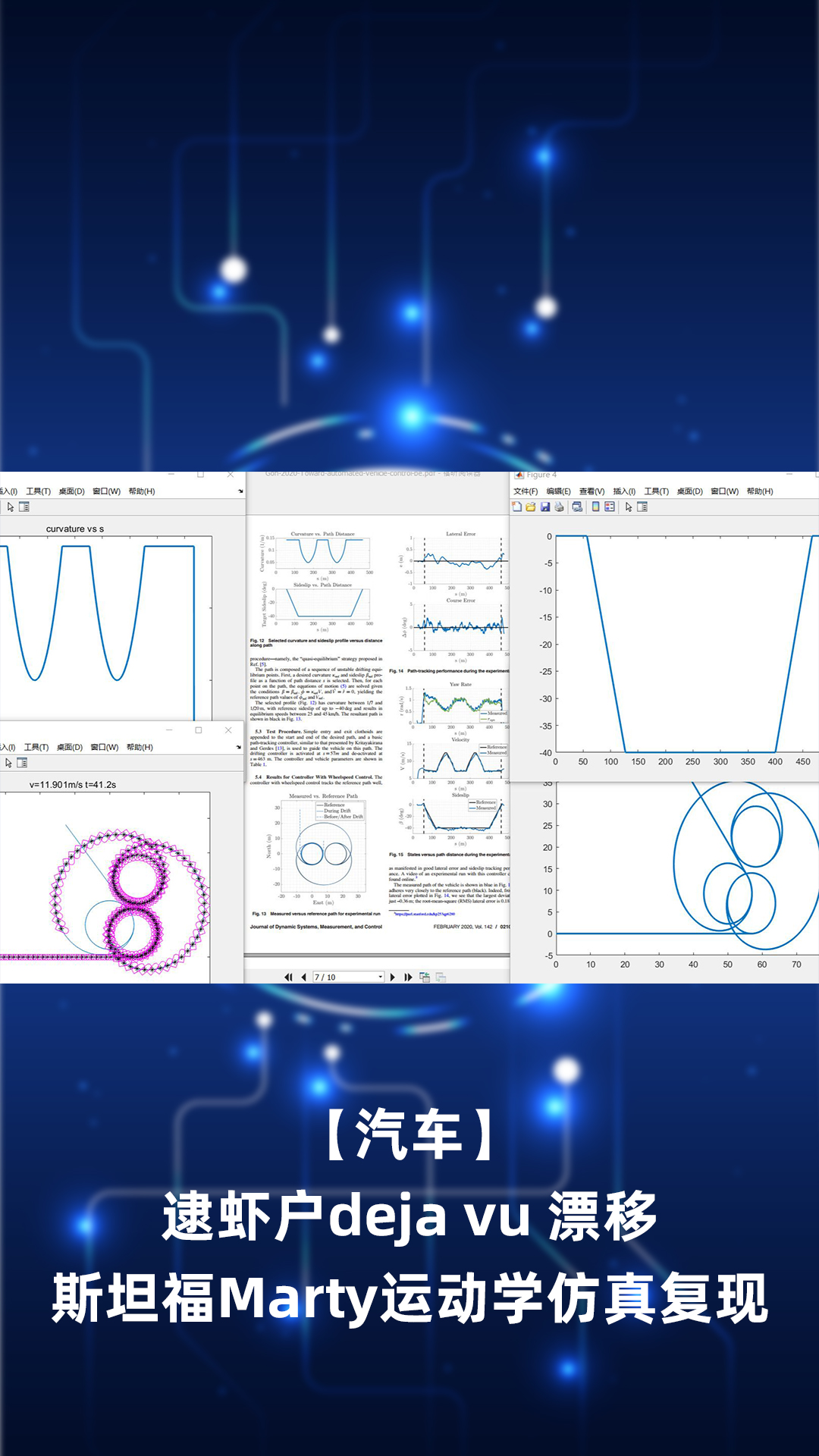This screenshot has height=1456, width=819.
Task: Dock trajectory figure using corner arrow icon
Action: 239,747
